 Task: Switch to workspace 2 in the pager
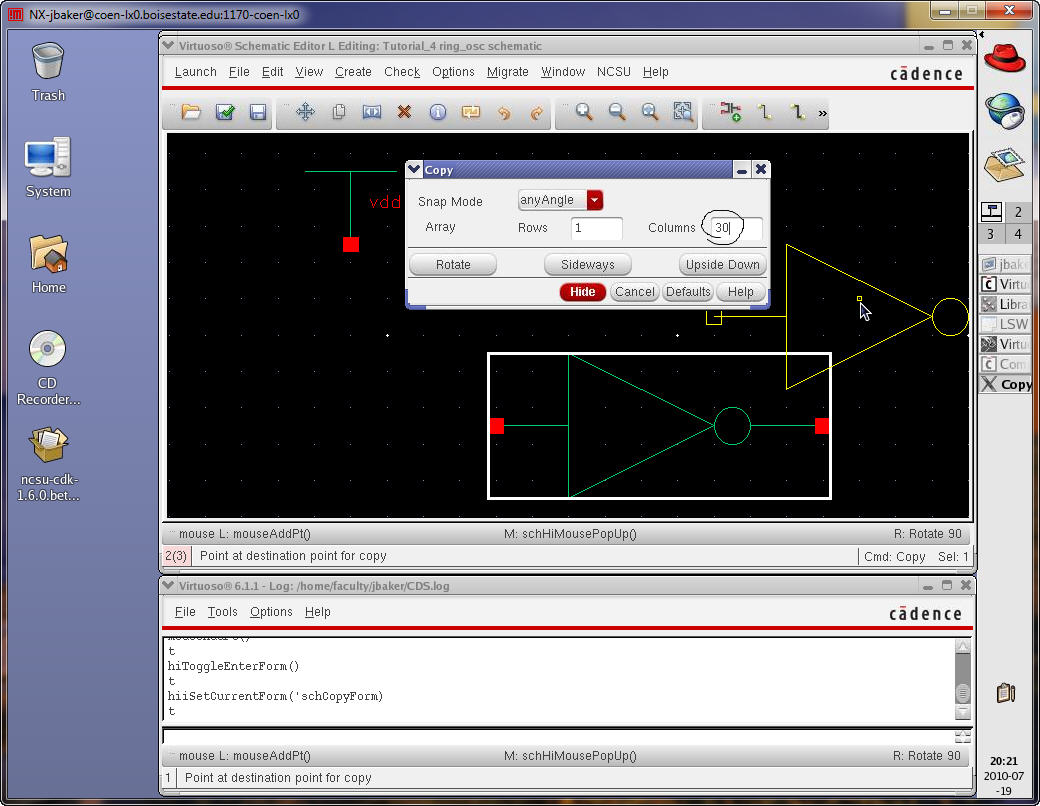pos(1018,212)
